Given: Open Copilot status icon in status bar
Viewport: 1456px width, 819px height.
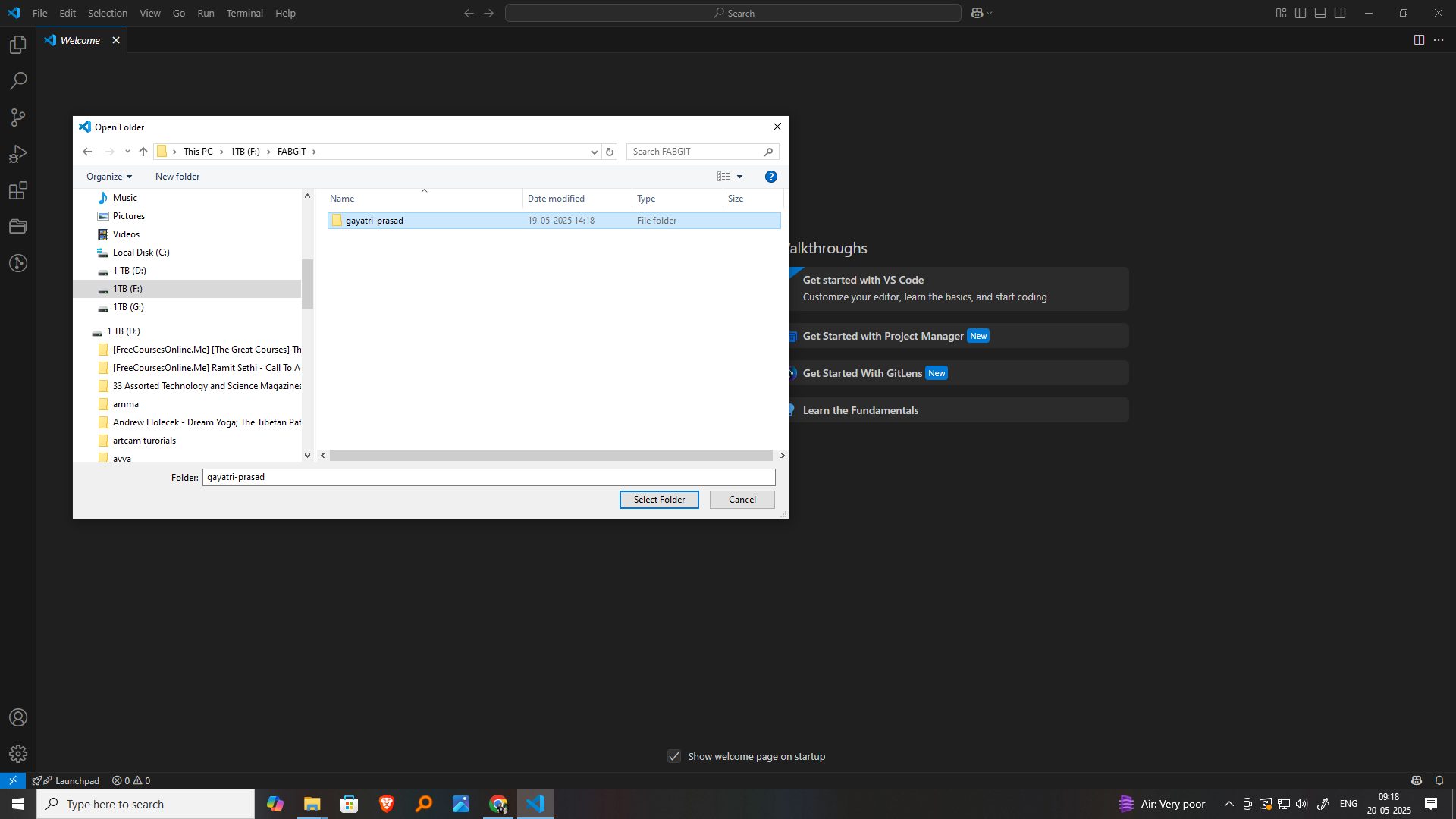Looking at the screenshot, I should click(1416, 780).
